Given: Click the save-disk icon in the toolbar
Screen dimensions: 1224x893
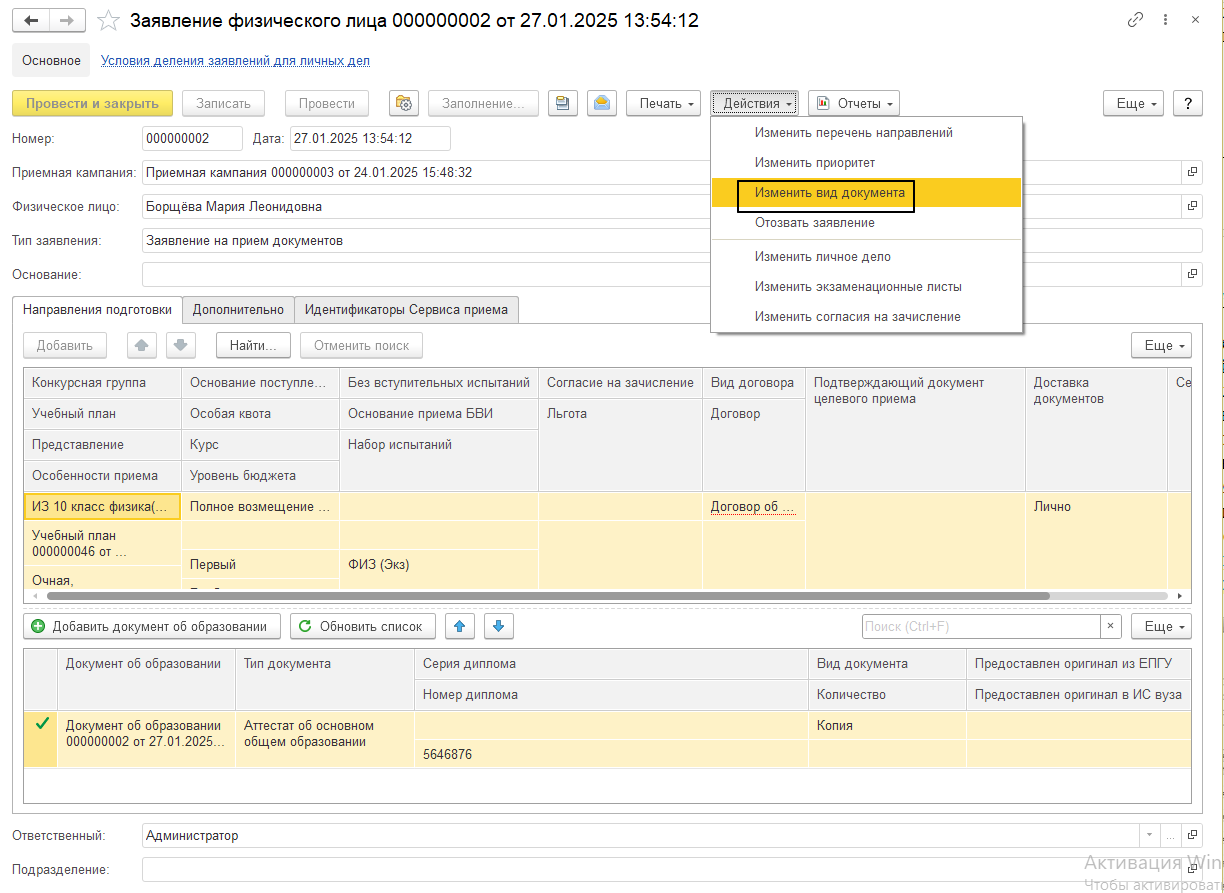Looking at the screenshot, I should pos(564,103).
